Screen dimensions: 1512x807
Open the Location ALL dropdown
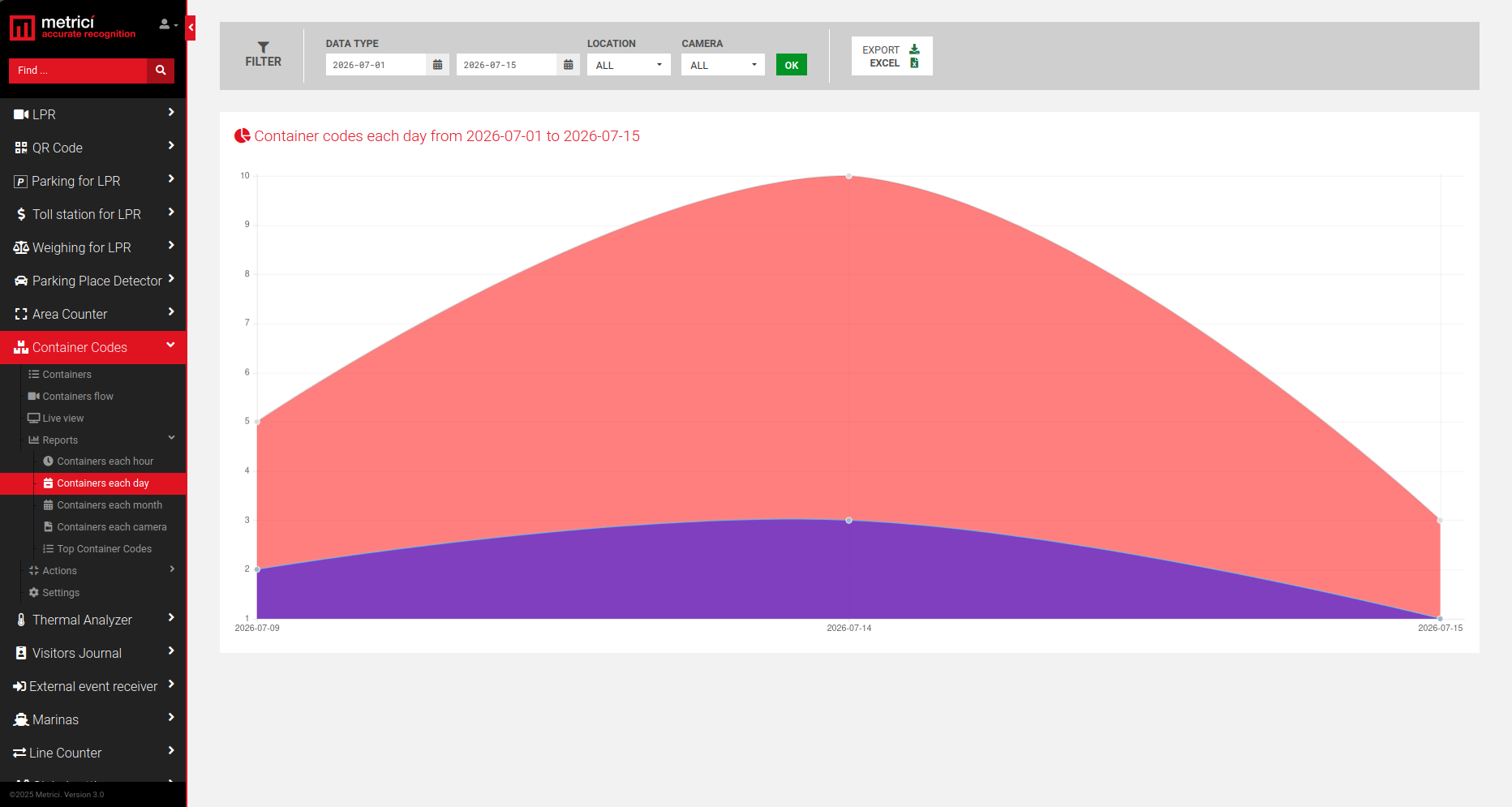tap(629, 65)
